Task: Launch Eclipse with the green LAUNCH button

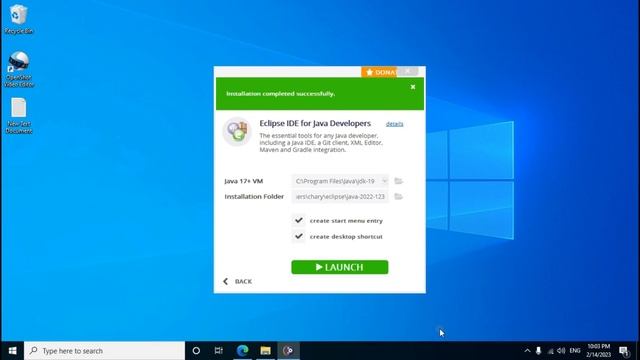Action: pyautogui.click(x=340, y=267)
